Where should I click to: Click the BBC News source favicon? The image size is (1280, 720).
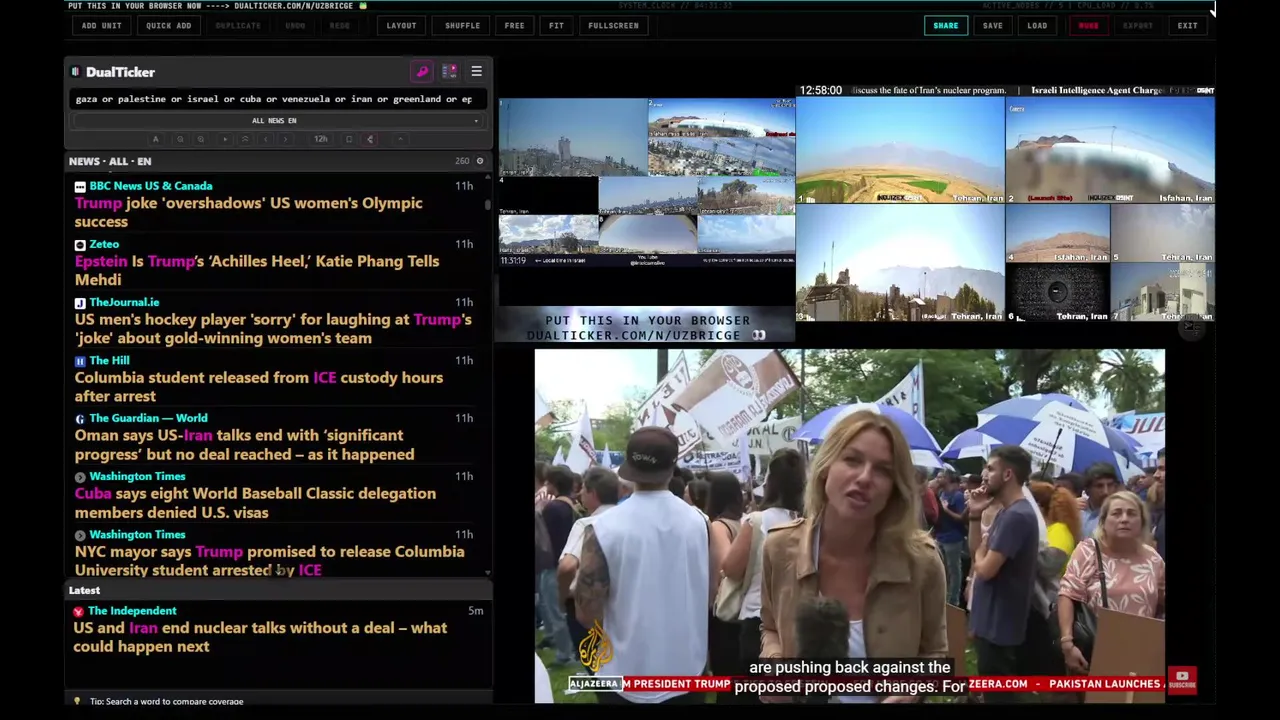(x=80, y=186)
